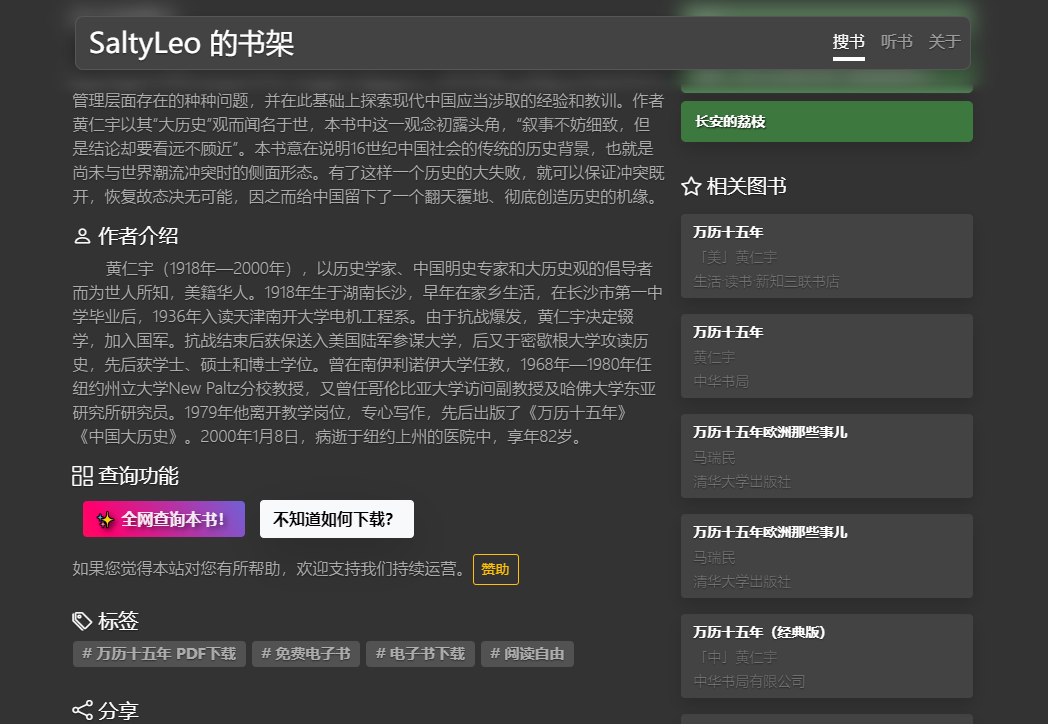
Task: Click the grid icon beside 查询功能
Action: tap(82, 476)
